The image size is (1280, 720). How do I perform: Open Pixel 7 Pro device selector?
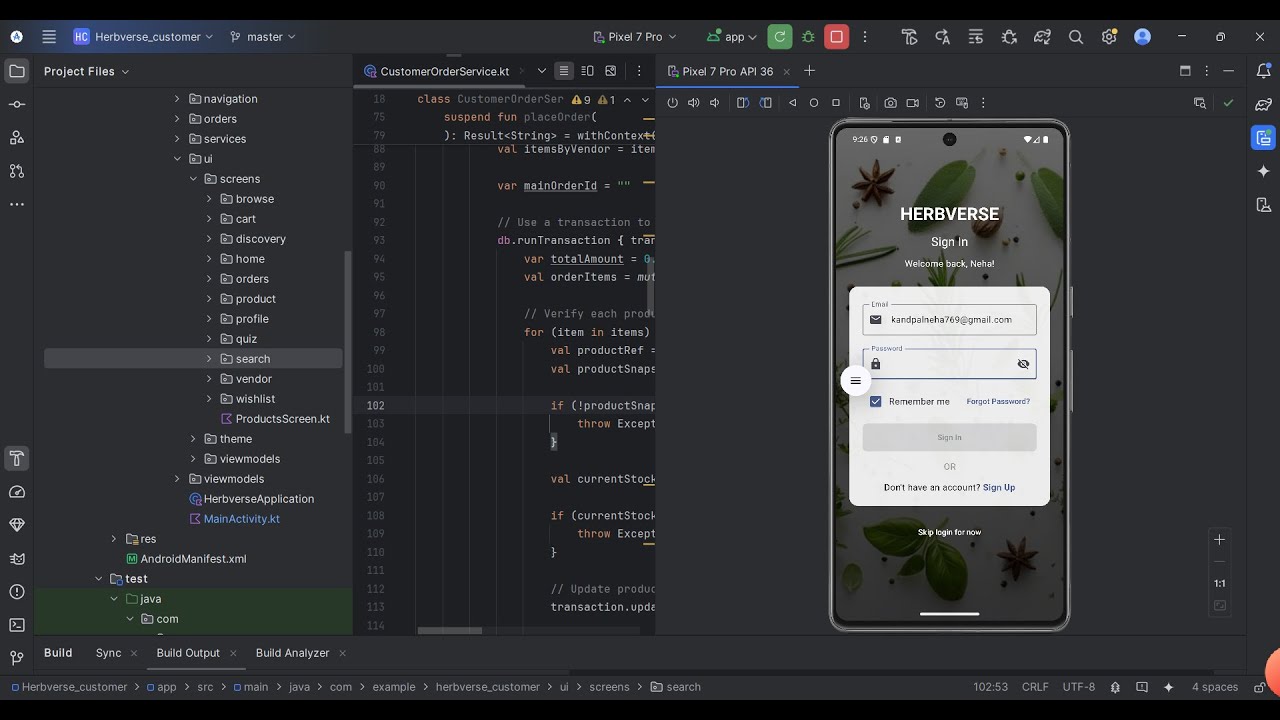tap(634, 37)
